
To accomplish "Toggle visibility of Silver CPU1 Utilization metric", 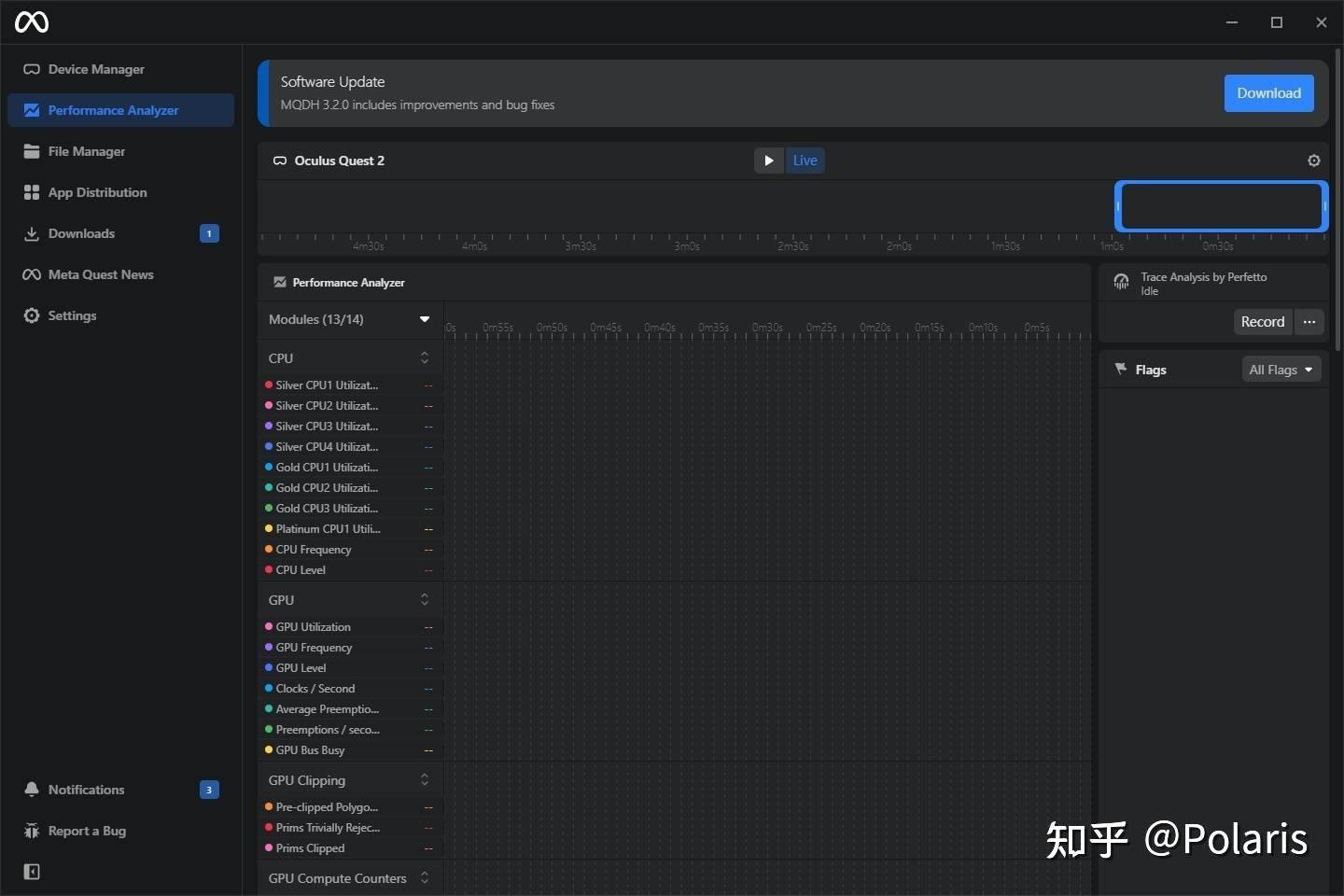I will coord(270,385).
